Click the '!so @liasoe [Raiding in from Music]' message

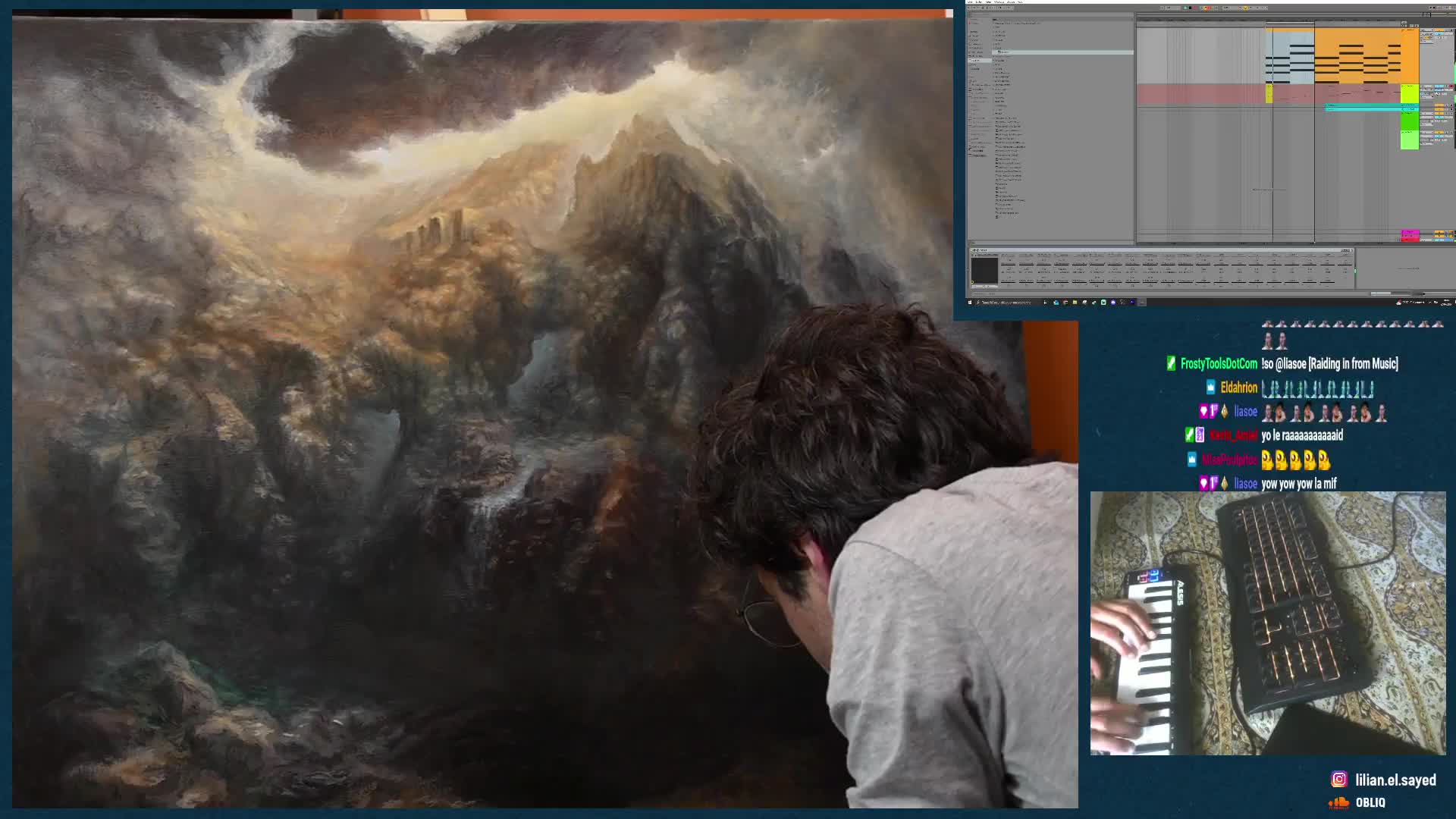point(1329,364)
